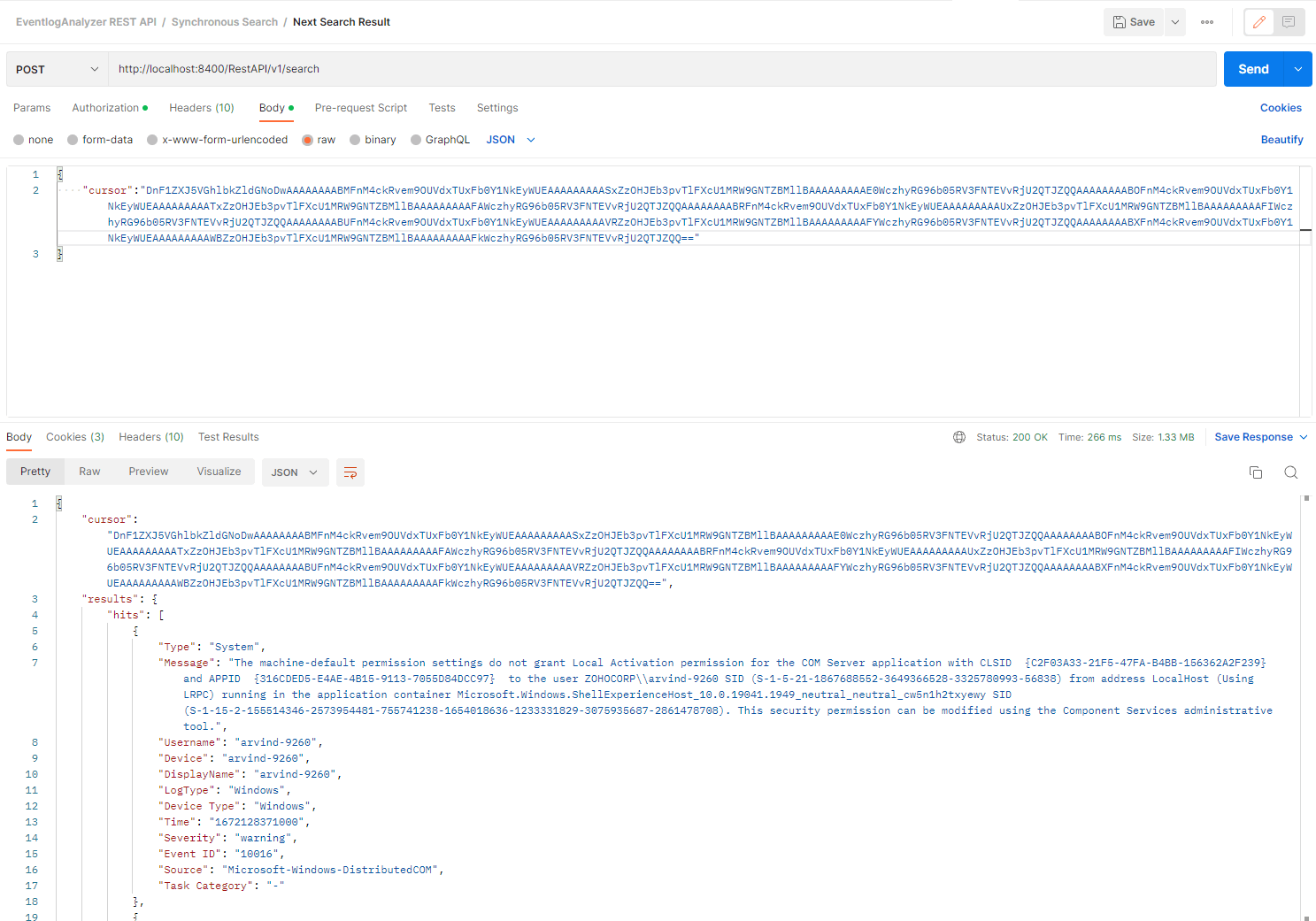Open the Cookies manager
This screenshot has width=1316, height=921.
coord(1281,107)
